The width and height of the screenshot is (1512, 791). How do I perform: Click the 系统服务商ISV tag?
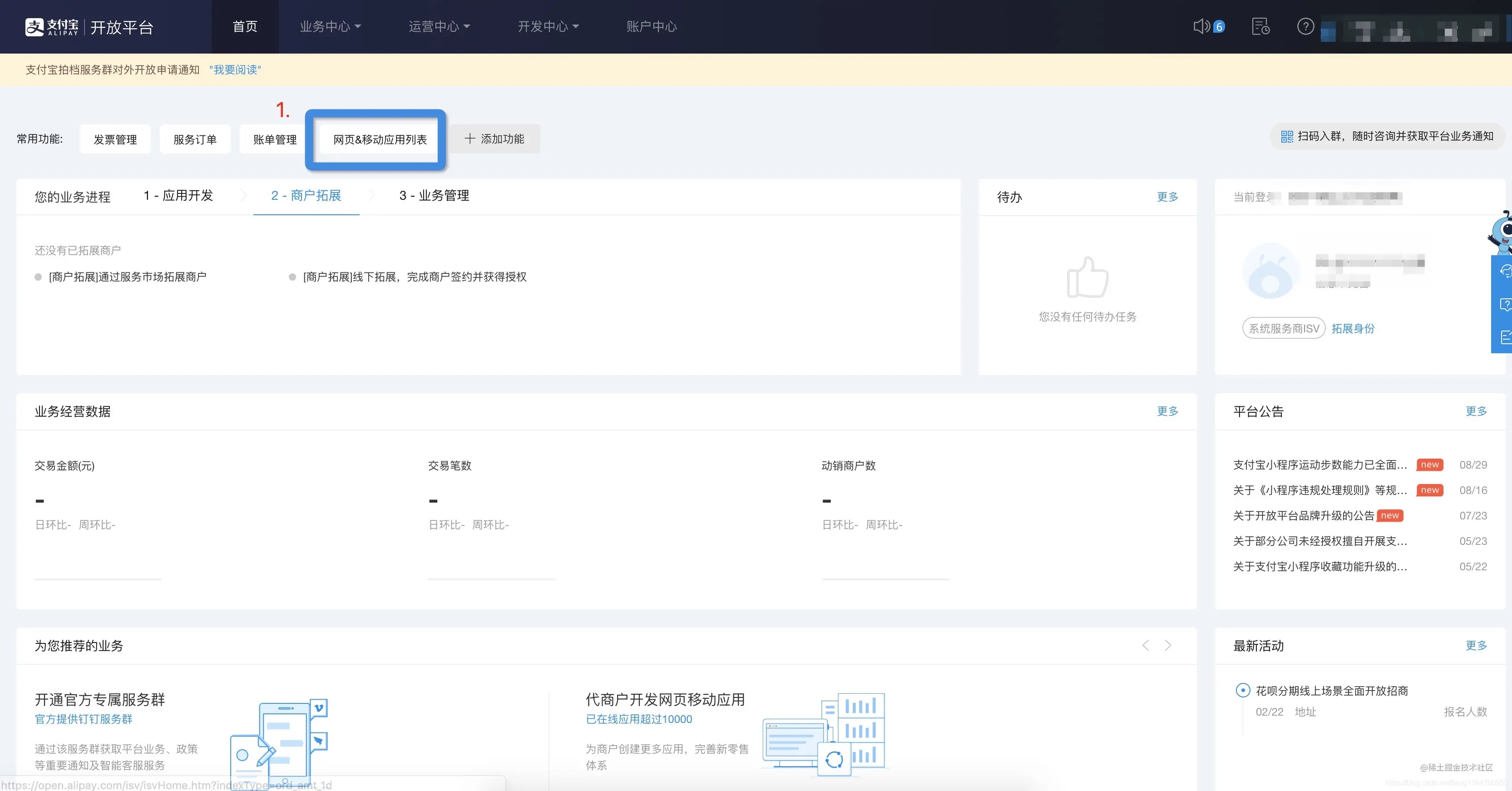pos(1284,329)
